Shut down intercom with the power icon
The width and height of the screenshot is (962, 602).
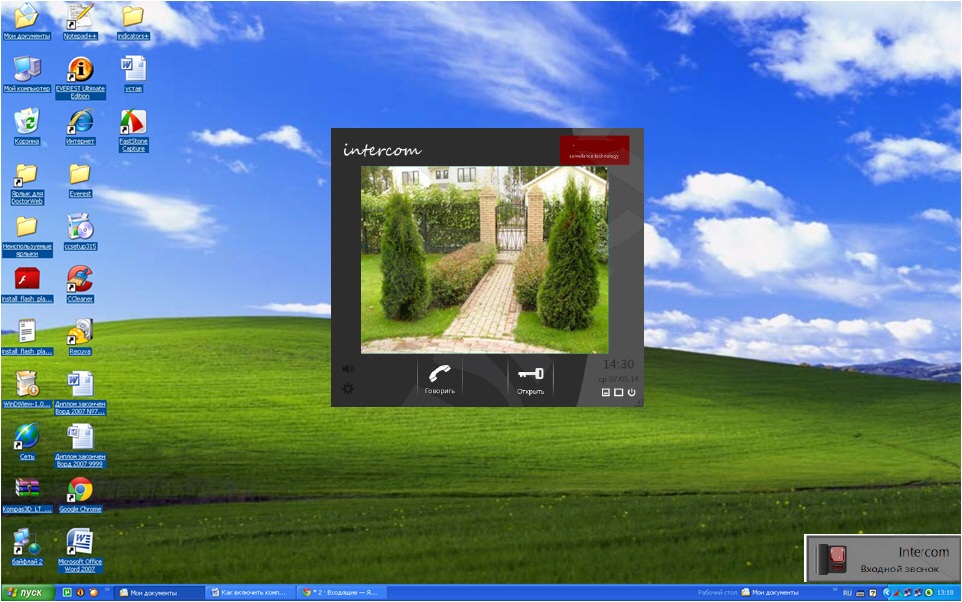(631, 392)
